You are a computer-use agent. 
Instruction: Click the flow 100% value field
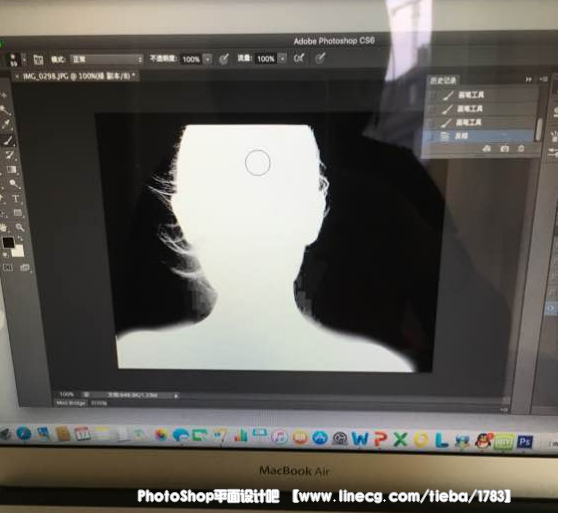pyautogui.click(x=265, y=59)
